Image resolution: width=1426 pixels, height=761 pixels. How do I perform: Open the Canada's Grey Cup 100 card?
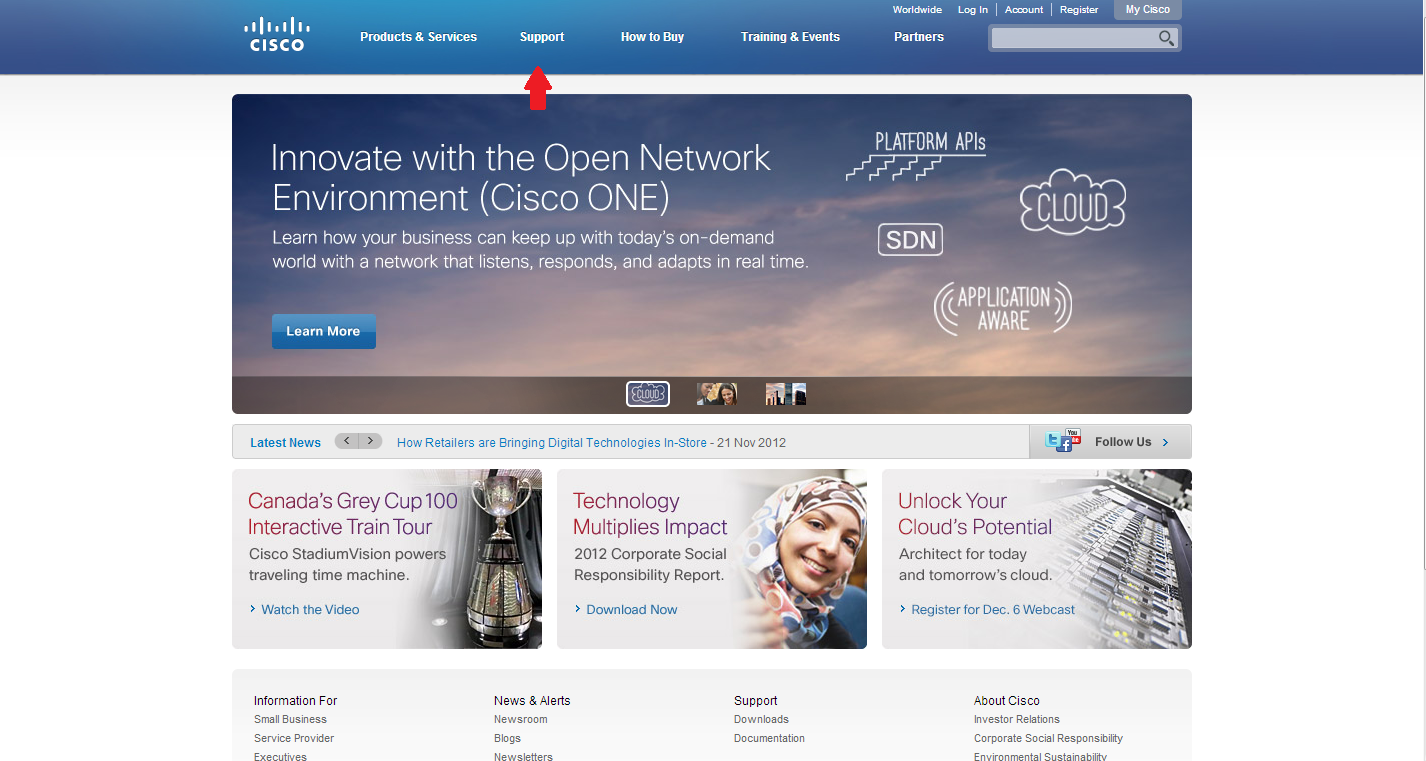tap(387, 559)
